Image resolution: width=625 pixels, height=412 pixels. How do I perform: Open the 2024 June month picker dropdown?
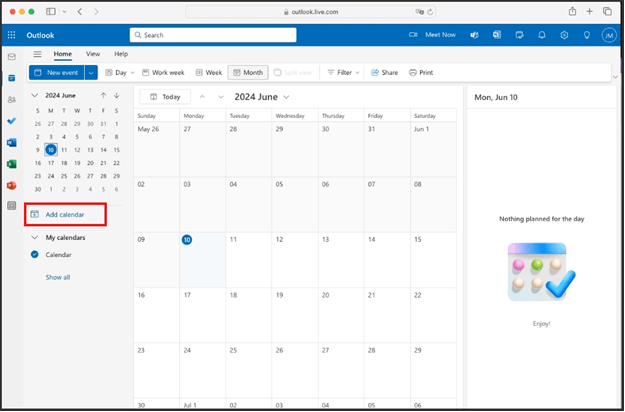click(286, 97)
